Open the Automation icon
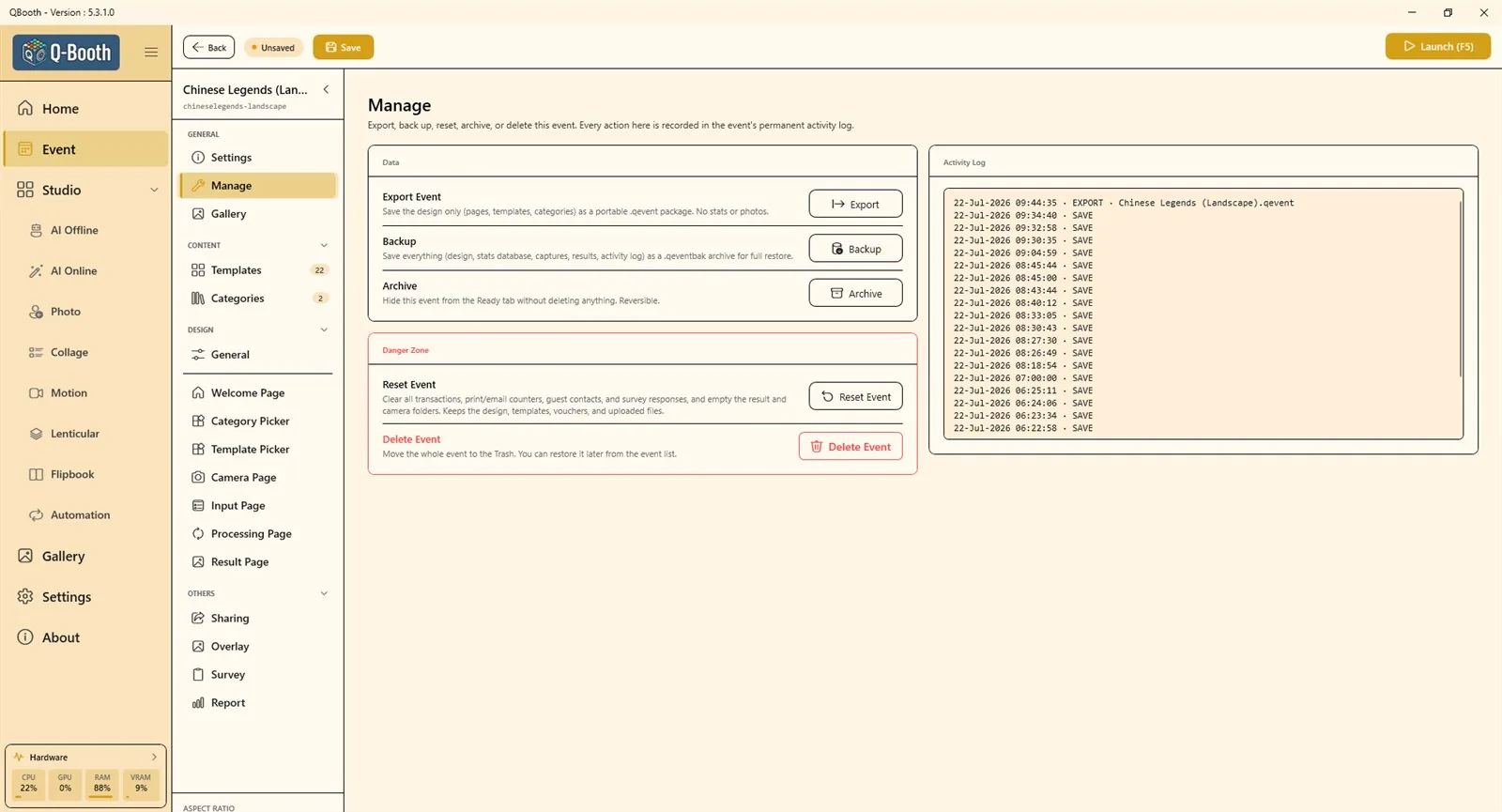The width and height of the screenshot is (1502, 812). (x=36, y=515)
